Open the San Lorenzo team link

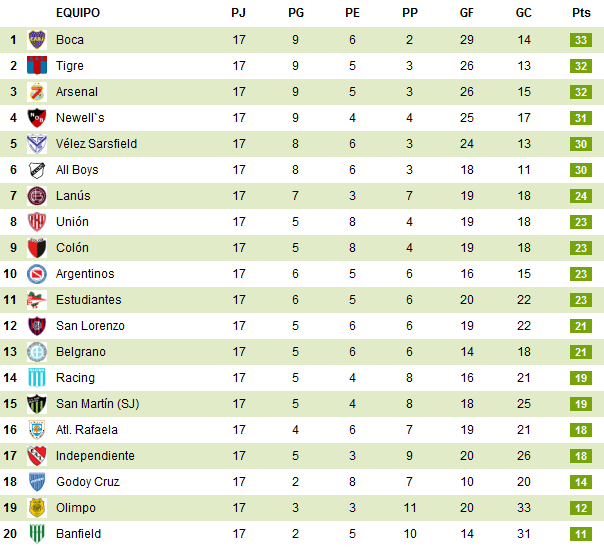tap(90, 326)
